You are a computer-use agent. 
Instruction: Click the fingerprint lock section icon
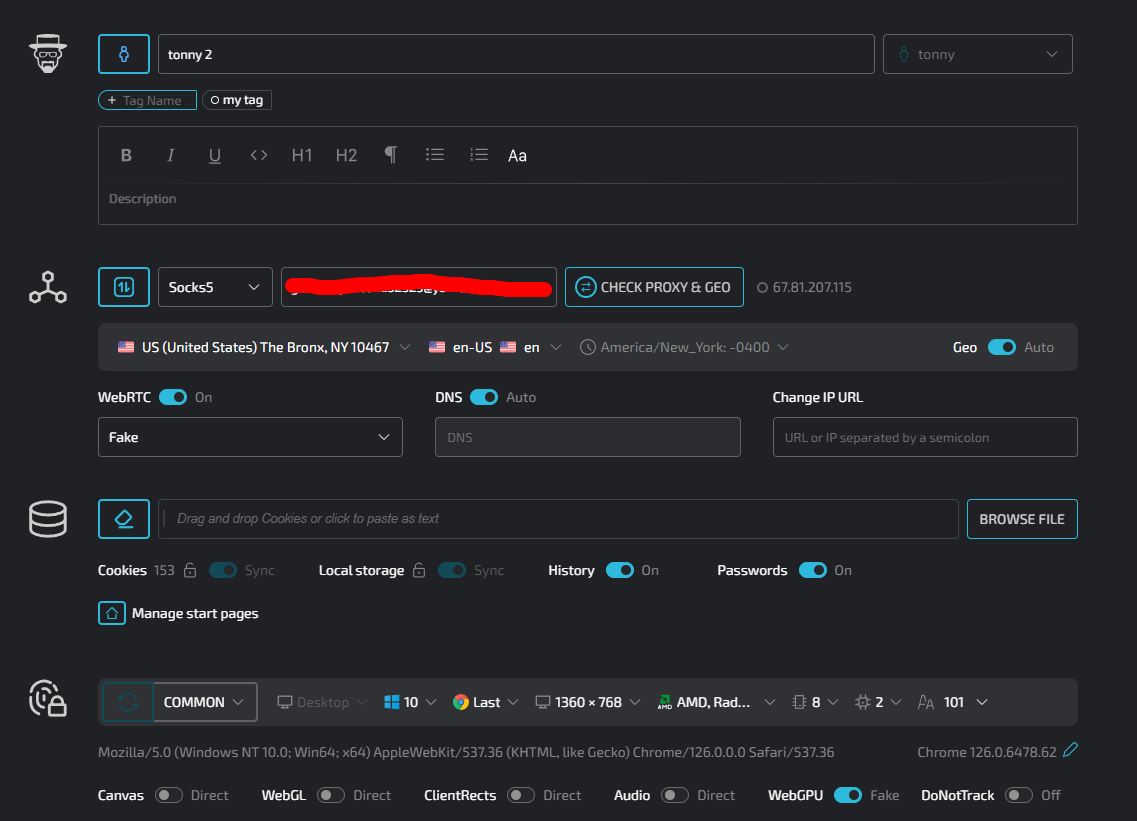pos(48,698)
